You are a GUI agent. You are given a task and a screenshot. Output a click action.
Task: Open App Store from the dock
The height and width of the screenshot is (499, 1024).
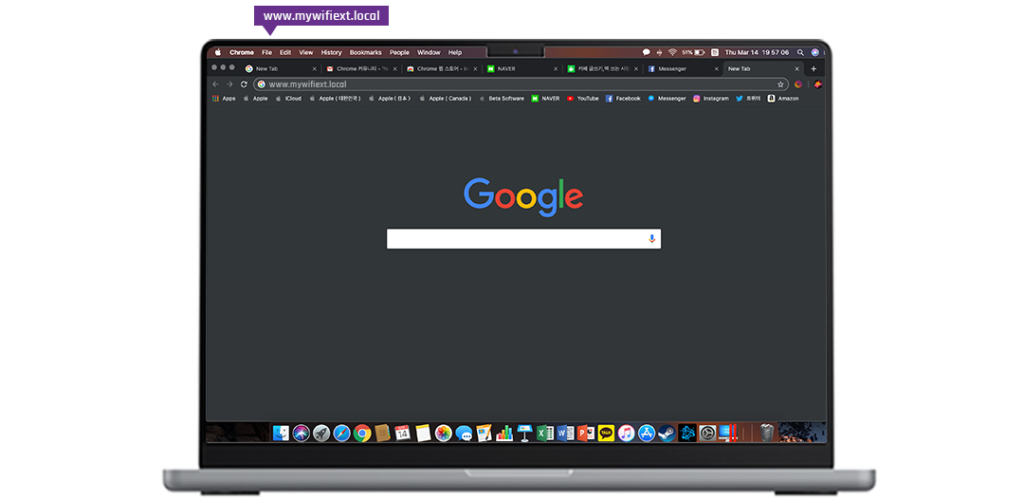pyautogui.click(x=647, y=433)
